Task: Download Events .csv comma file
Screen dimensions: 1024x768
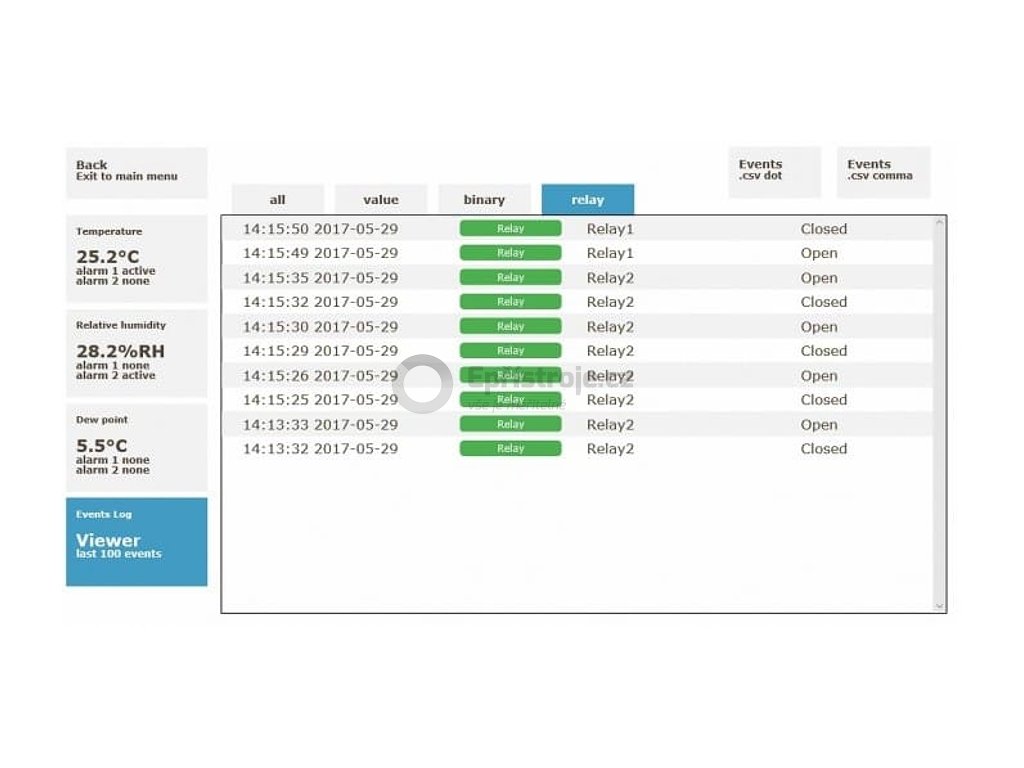Action: tap(884, 172)
